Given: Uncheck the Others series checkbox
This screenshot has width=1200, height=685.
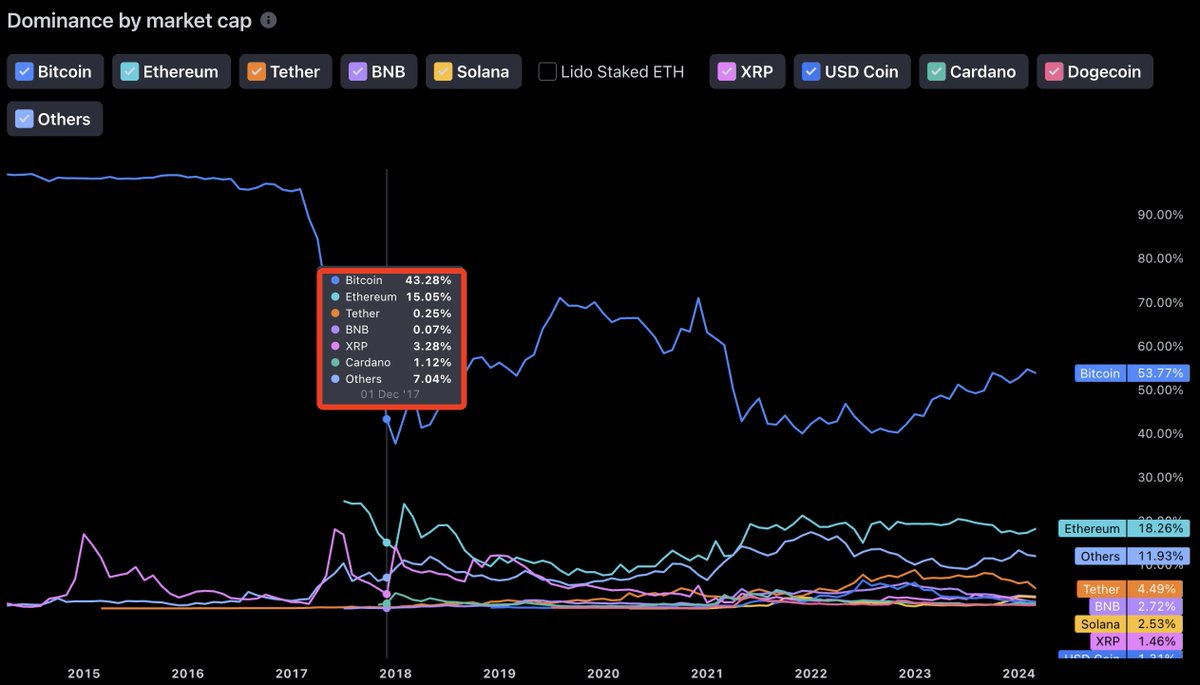Looking at the screenshot, I should 24,119.
